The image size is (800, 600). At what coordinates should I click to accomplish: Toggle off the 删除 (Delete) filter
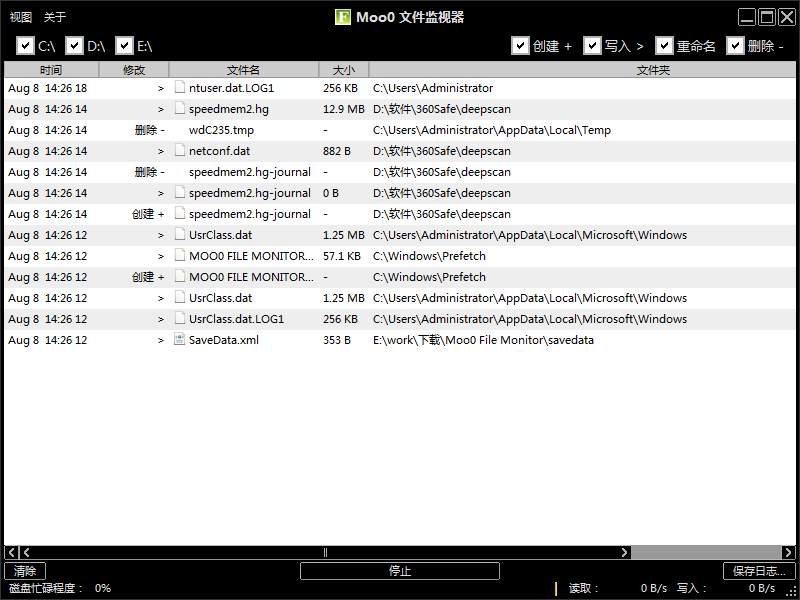tap(735, 45)
